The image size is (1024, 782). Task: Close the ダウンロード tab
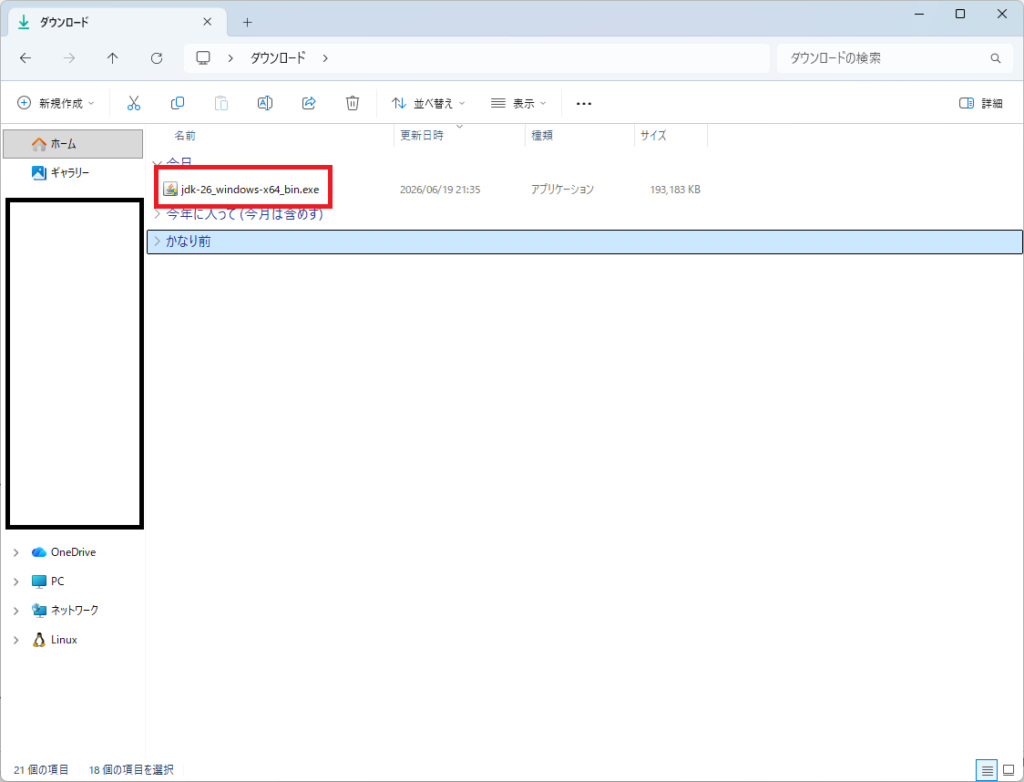[x=207, y=22]
